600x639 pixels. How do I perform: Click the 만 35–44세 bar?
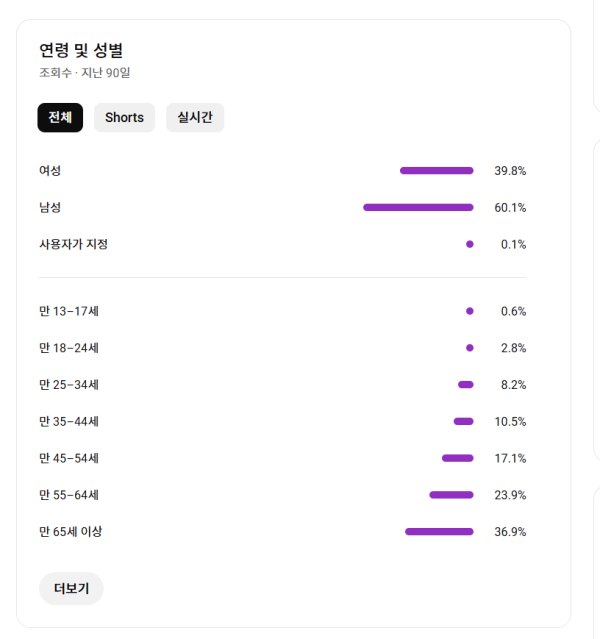(x=463, y=422)
